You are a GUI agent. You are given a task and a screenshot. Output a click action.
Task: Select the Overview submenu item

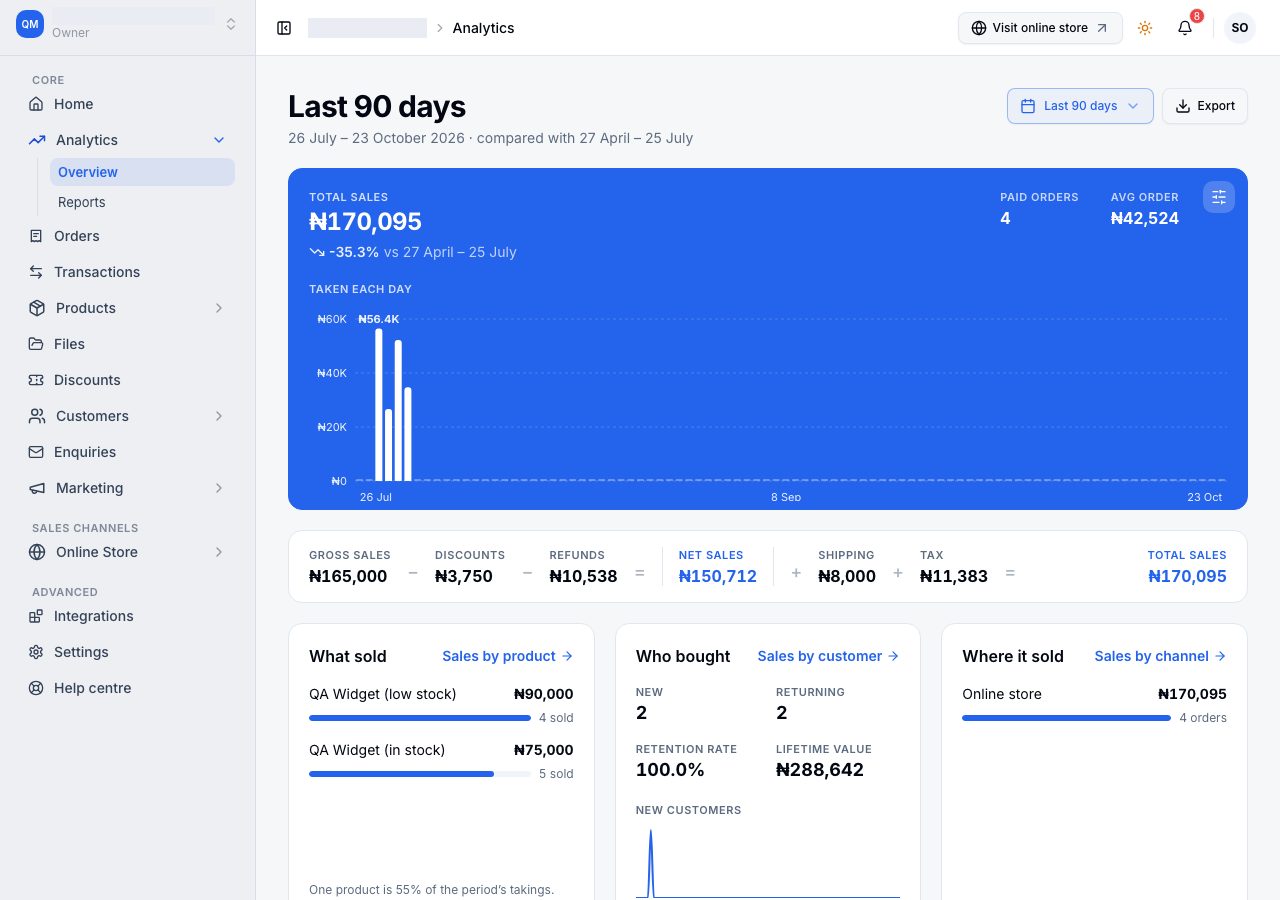click(x=142, y=172)
